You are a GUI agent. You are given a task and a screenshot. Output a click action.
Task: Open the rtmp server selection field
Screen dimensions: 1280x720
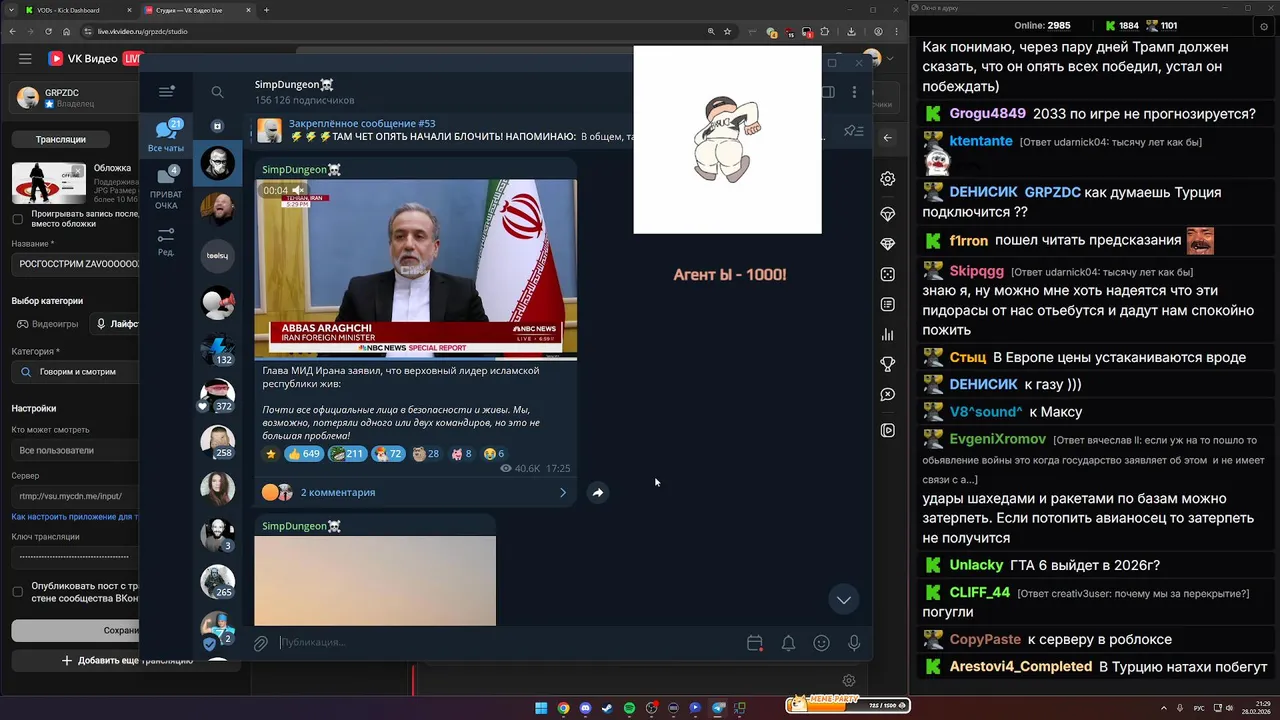click(x=76, y=495)
